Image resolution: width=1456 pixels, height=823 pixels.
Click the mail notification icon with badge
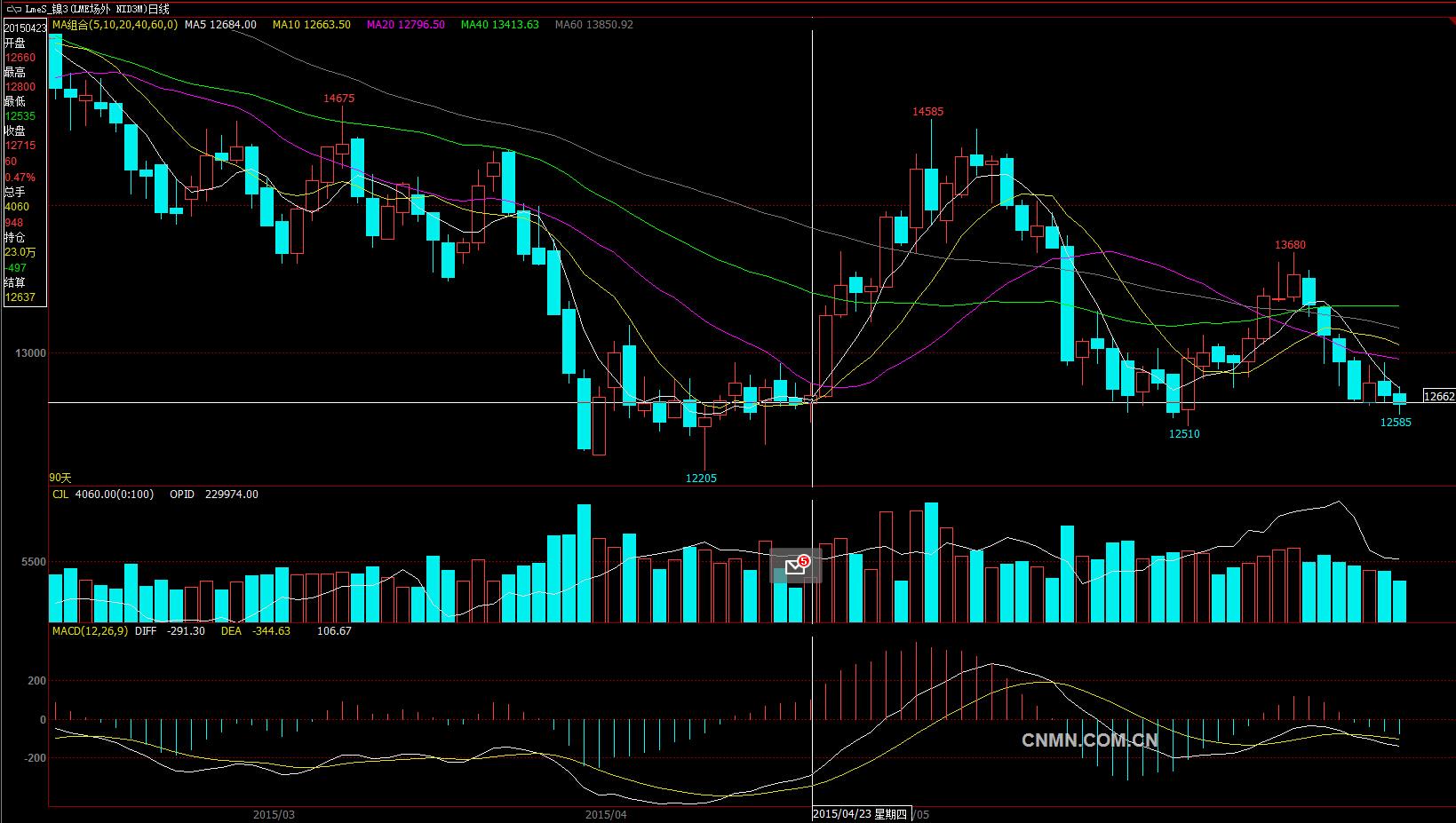[x=796, y=566]
